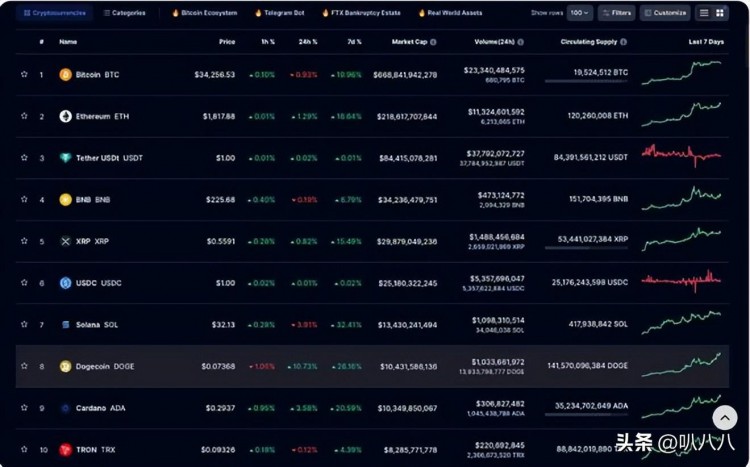This screenshot has width=750, height=467.
Task: Show Volume(24h) info tooltip icon
Action: 520,42
